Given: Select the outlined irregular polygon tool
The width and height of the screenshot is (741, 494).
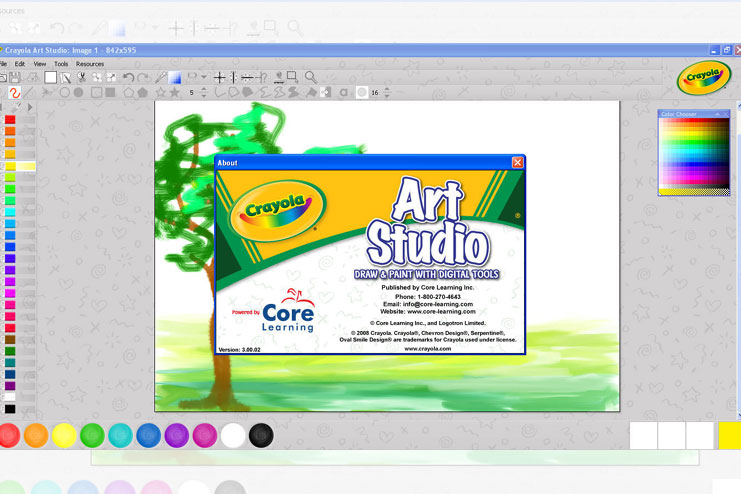Looking at the screenshot, I should click(x=233, y=93).
